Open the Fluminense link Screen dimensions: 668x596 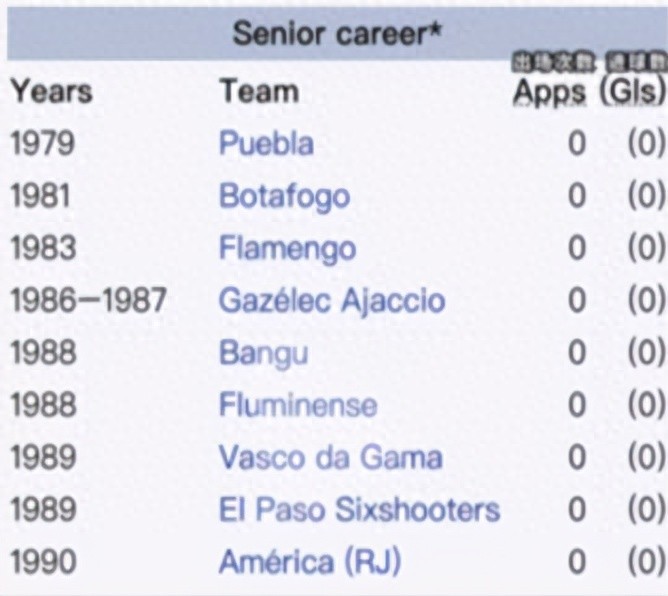pyautogui.click(x=298, y=405)
